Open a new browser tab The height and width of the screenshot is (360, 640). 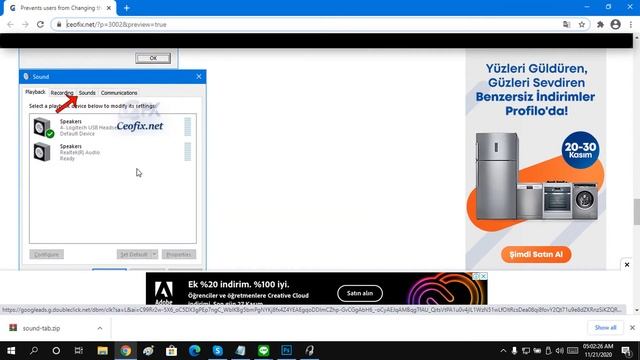point(127,8)
